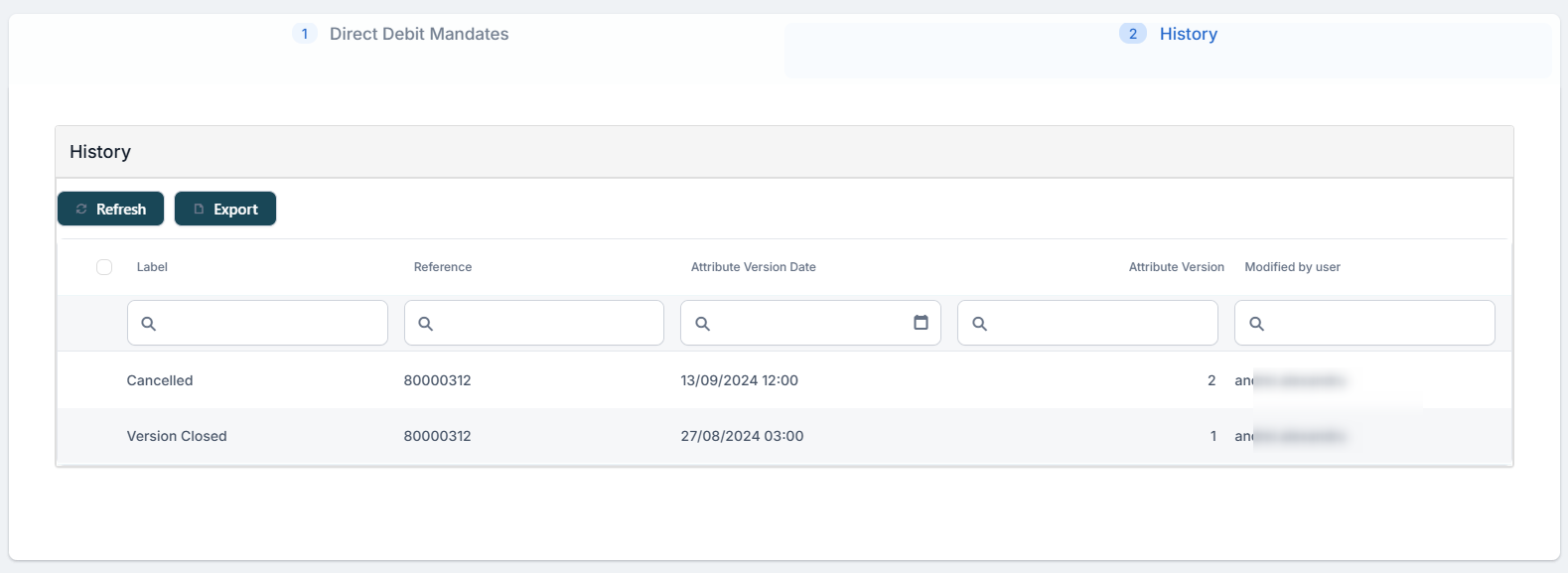This screenshot has height=573, width=1568.
Task: Sort by Attribute Version Date column header
Action: click(753, 267)
